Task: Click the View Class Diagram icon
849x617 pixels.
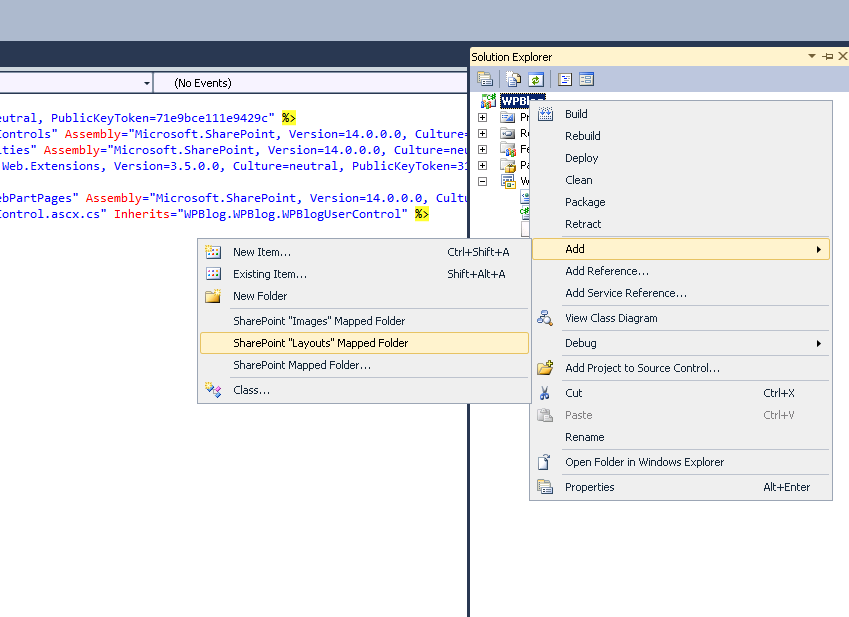Action: pos(545,318)
